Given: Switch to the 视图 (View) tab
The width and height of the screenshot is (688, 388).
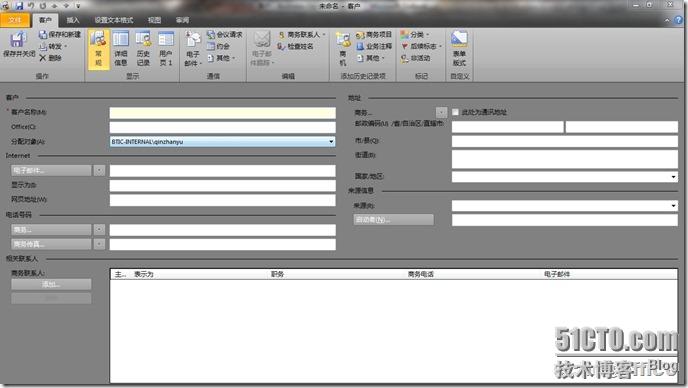Looking at the screenshot, I should (154, 20).
